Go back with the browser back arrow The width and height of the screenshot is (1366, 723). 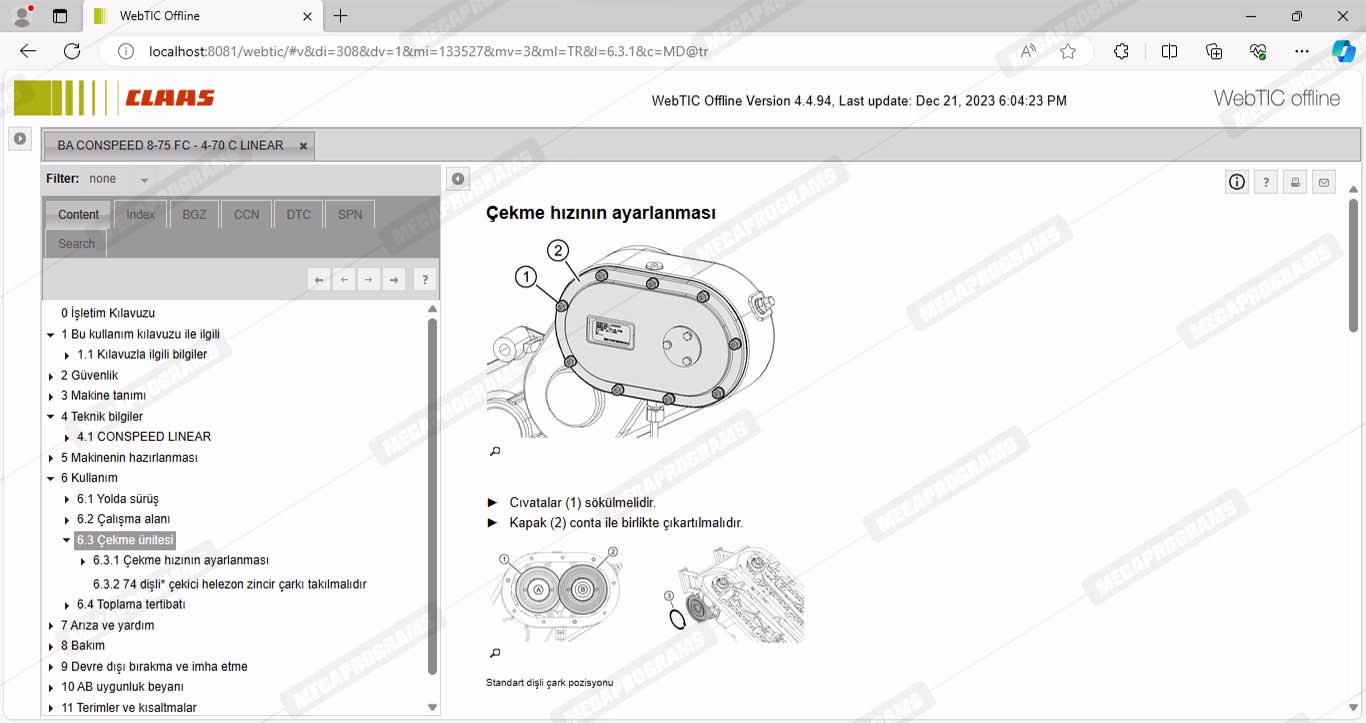click(x=28, y=51)
